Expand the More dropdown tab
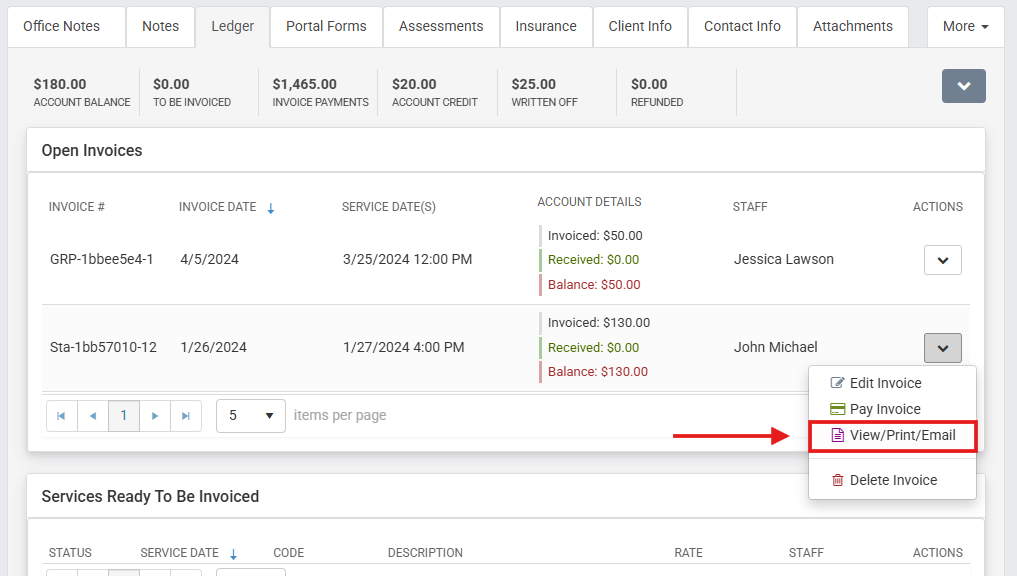This screenshot has width=1017, height=576. pyautogui.click(x=966, y=27)
